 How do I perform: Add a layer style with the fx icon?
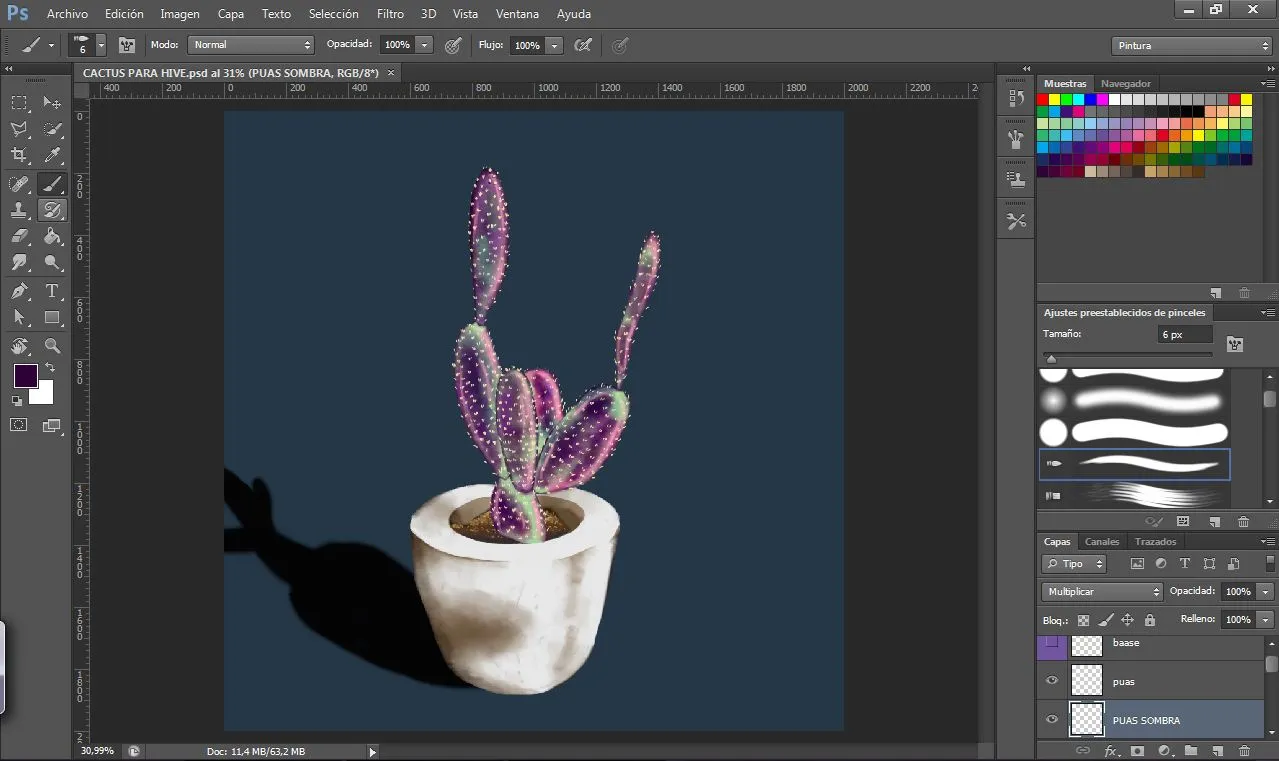coord(1110,750)
